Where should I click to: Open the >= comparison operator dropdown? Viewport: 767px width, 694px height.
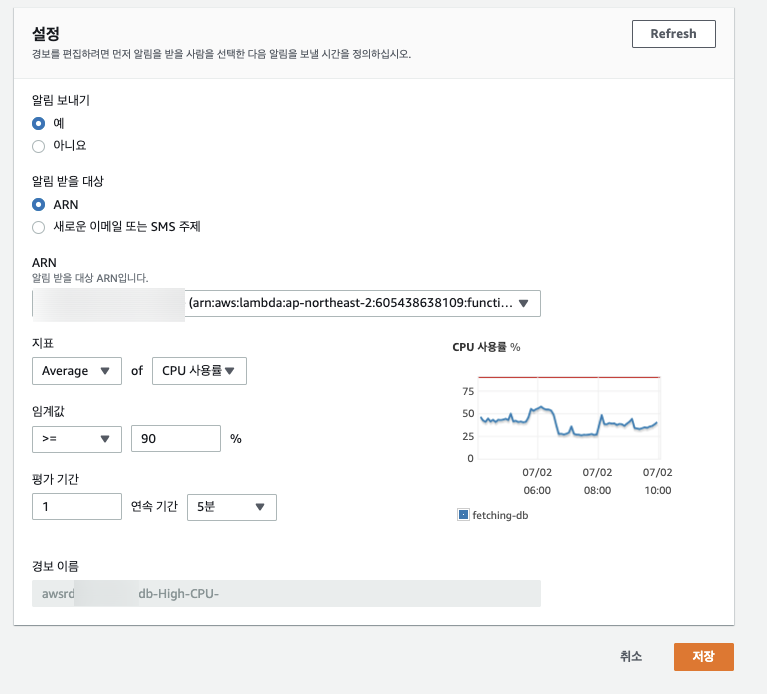pyautogui.click(x=77, y=438)
